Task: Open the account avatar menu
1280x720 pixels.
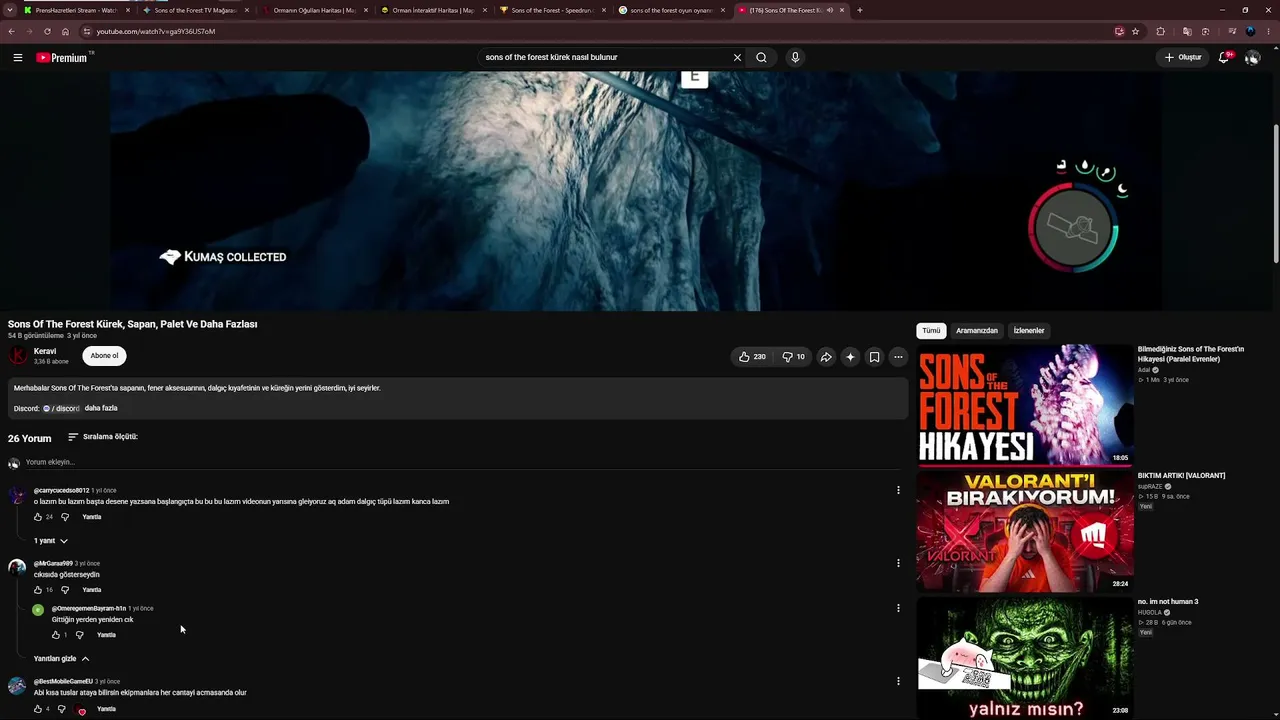Action: pos(1252,57)
